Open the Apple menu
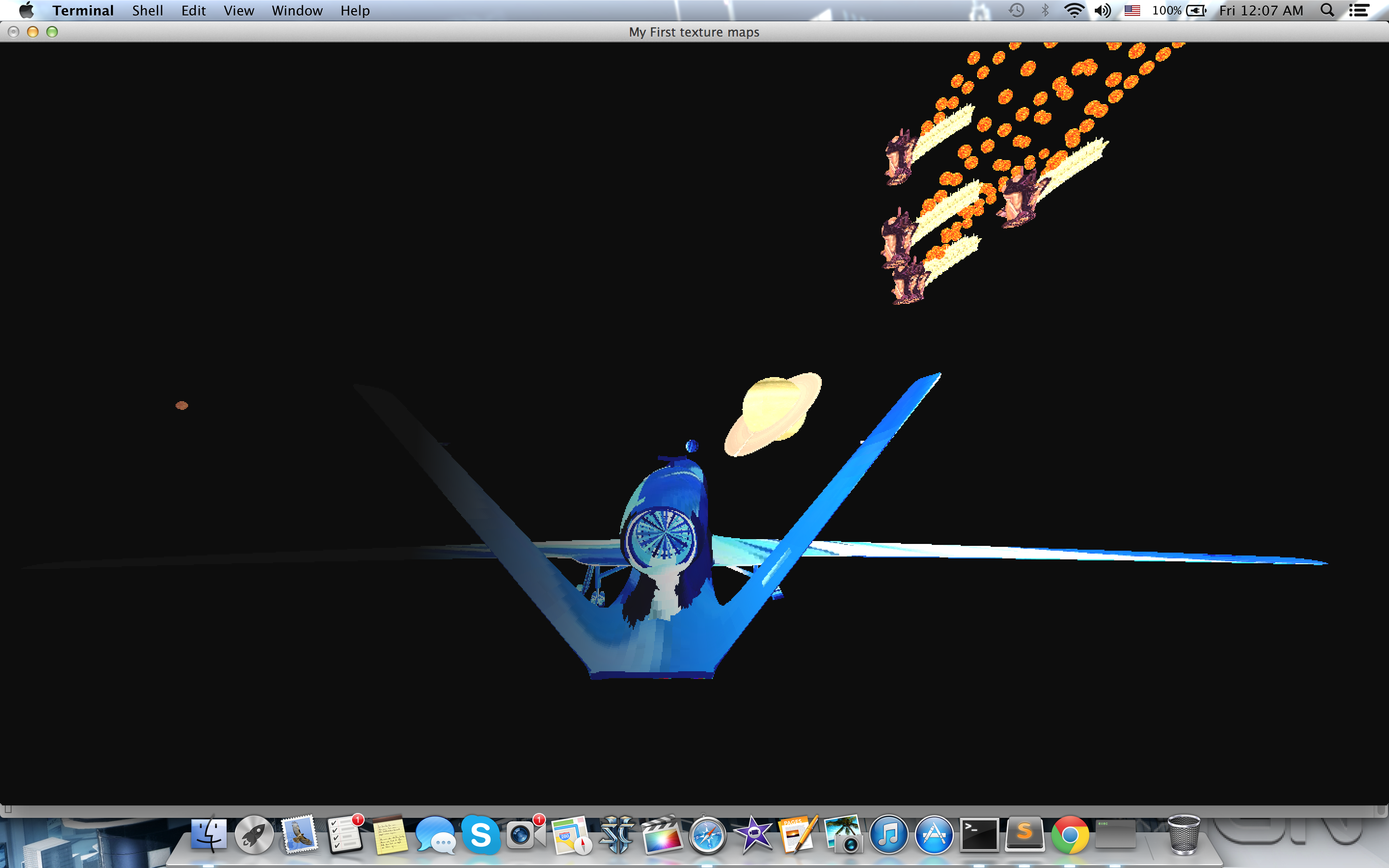 [x=27, y=10]
